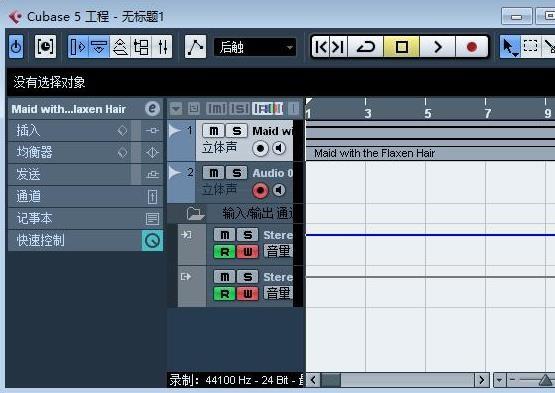This screenshot has height=393, width=555.
Task: Collapse the 输入/输出 通道 folder track
Action: click(195, 213)
